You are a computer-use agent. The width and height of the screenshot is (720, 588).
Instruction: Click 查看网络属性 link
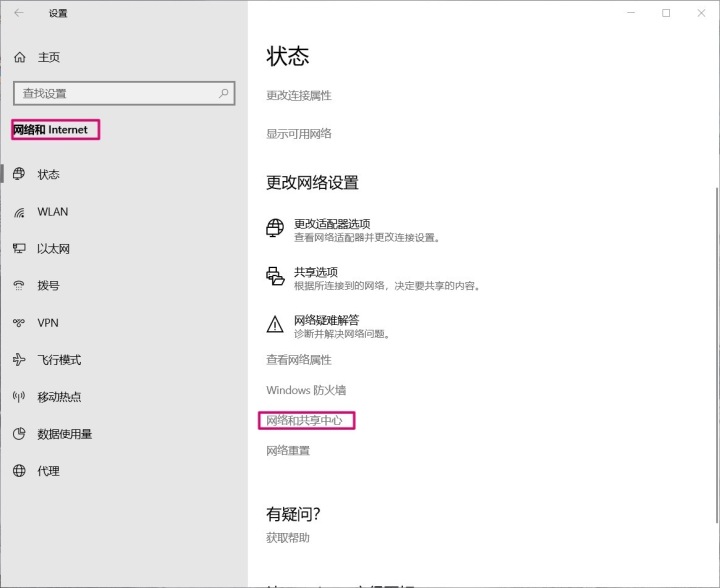click(x=299, y=360)
